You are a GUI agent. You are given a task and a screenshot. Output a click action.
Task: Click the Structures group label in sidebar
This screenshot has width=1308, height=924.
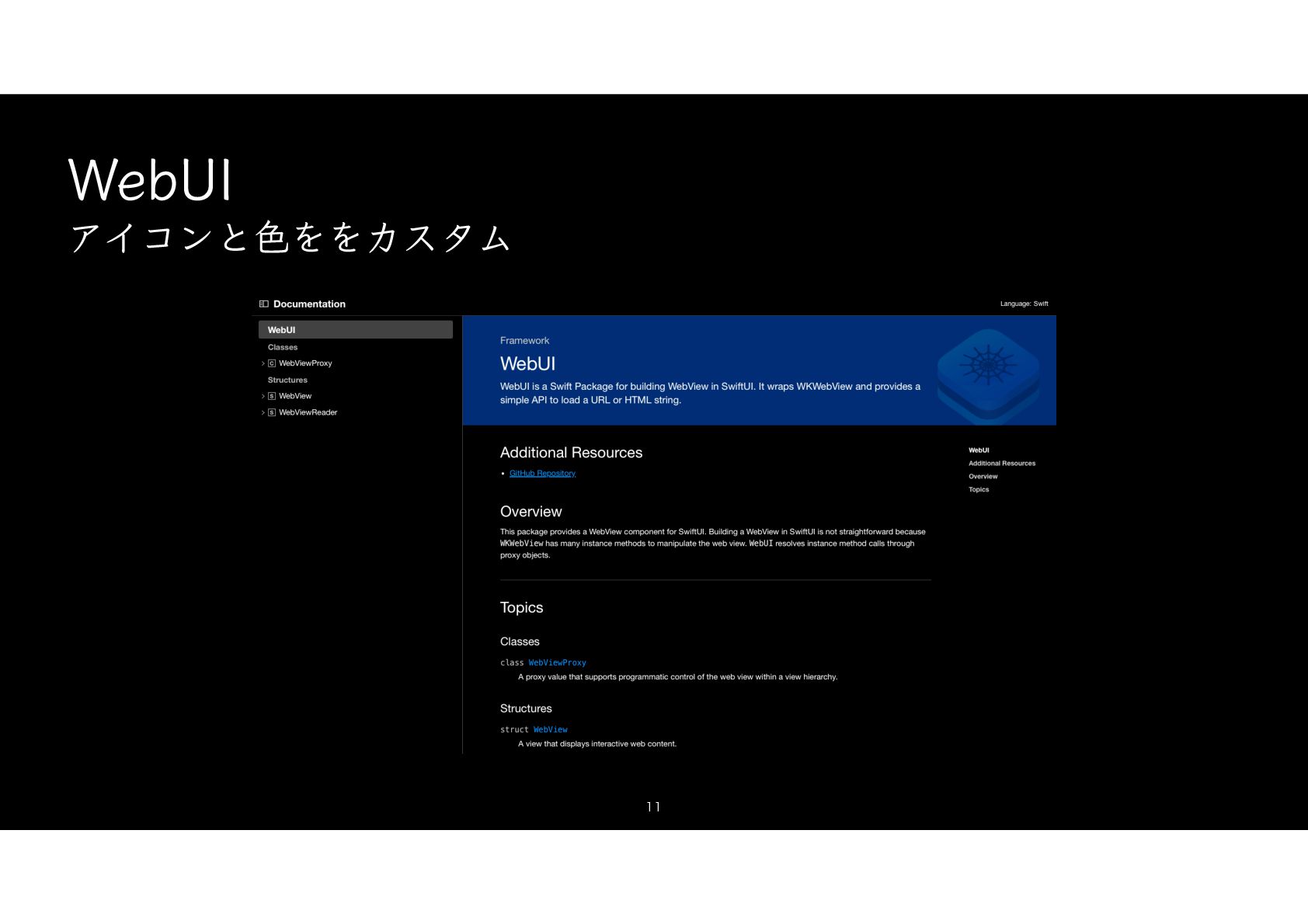pos(287,380)
